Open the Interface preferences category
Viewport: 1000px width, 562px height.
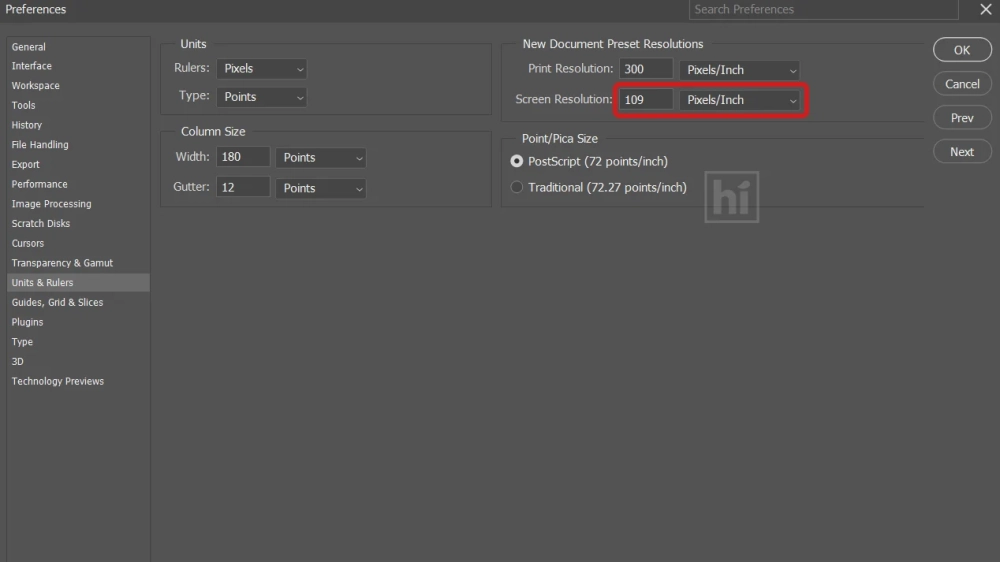pyautogui.click(x=32, y=66)
